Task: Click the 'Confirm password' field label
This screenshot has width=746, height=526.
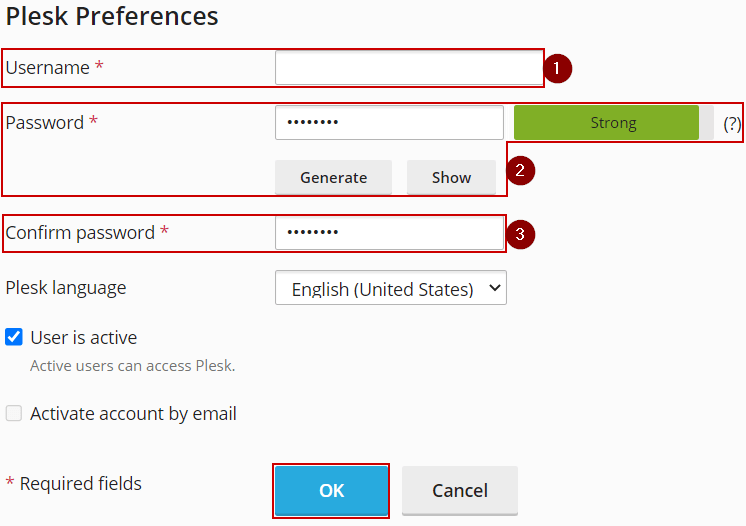Action: [80, 233]
